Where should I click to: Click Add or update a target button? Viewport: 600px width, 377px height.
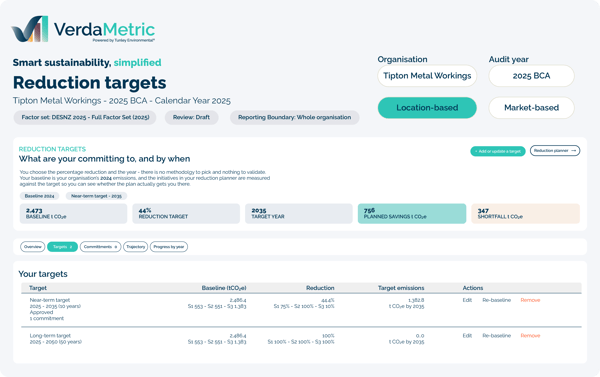point(497,151)
